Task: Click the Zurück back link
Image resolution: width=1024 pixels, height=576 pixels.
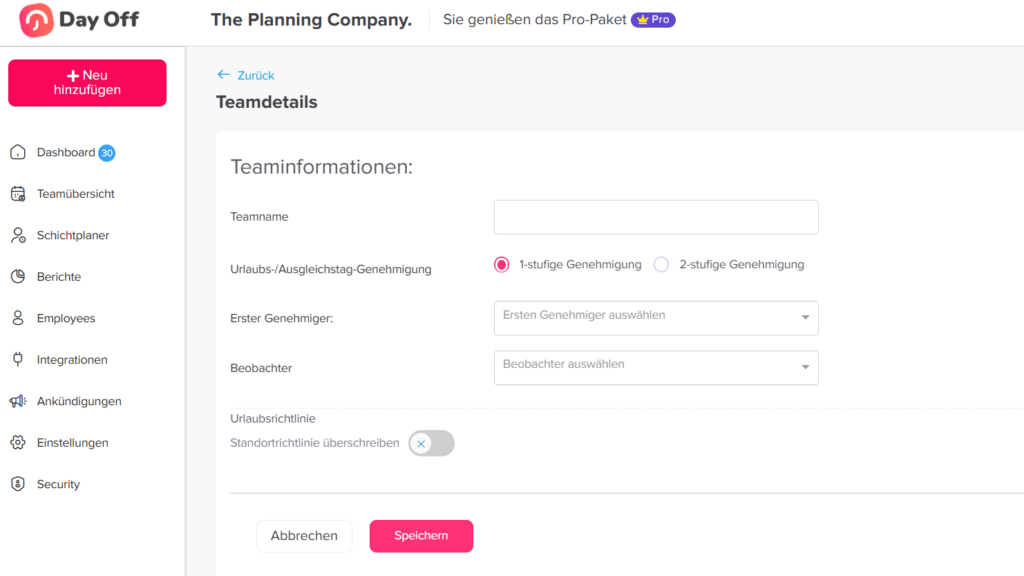Action: click(246, 75)
